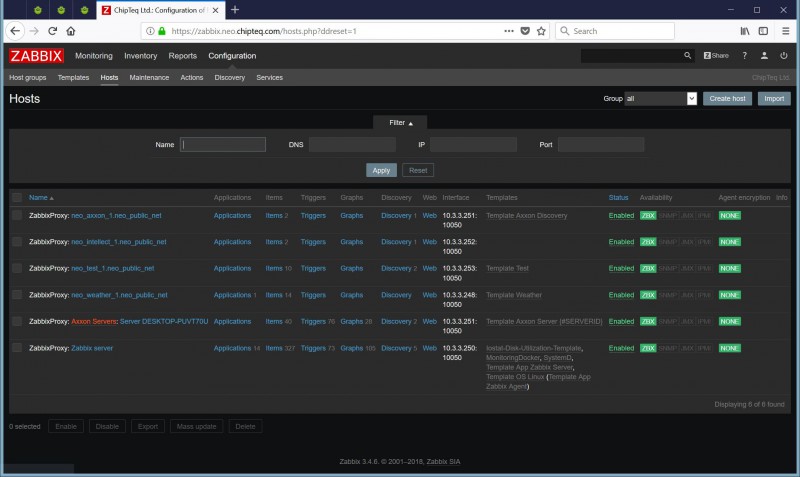Go to Templates submenu
This screenshot has height=477, width=800.
(x=73, y=78)
